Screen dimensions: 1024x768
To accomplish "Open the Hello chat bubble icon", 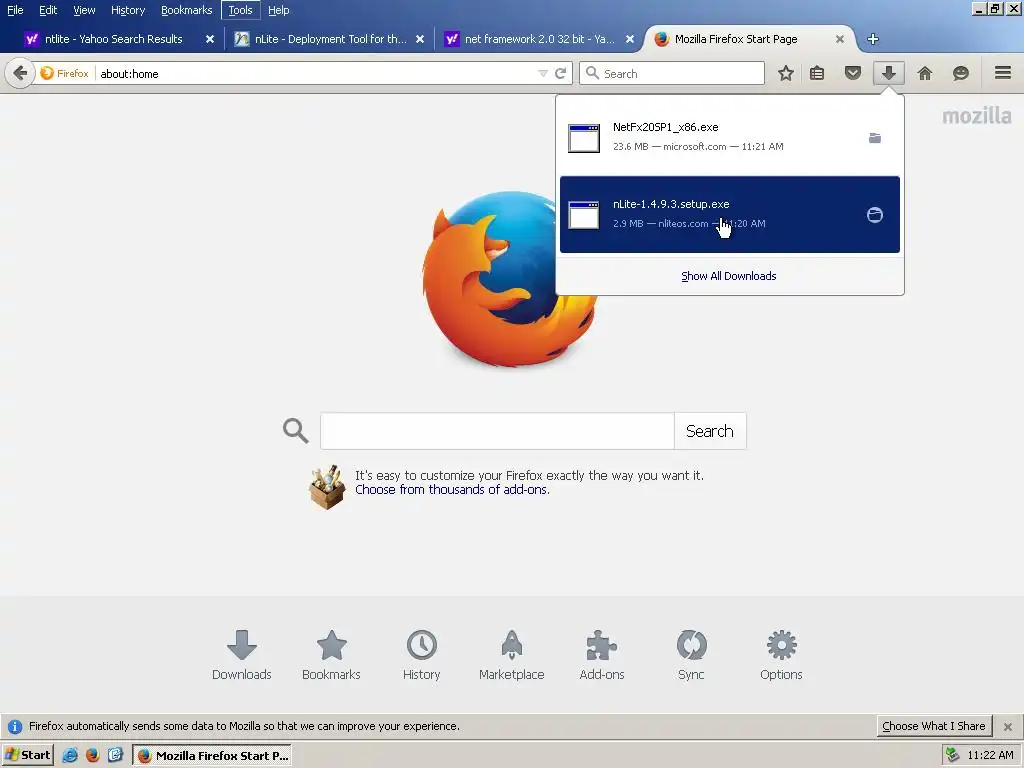I will (961, 73).
